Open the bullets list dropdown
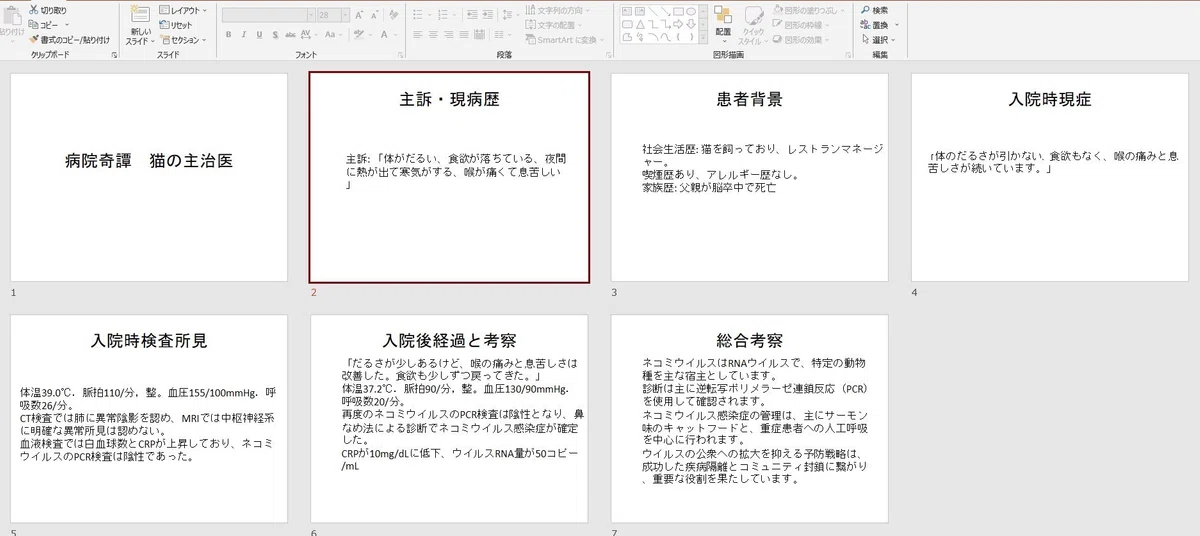This screenshot has height=536, width=1200. [429, 15]
